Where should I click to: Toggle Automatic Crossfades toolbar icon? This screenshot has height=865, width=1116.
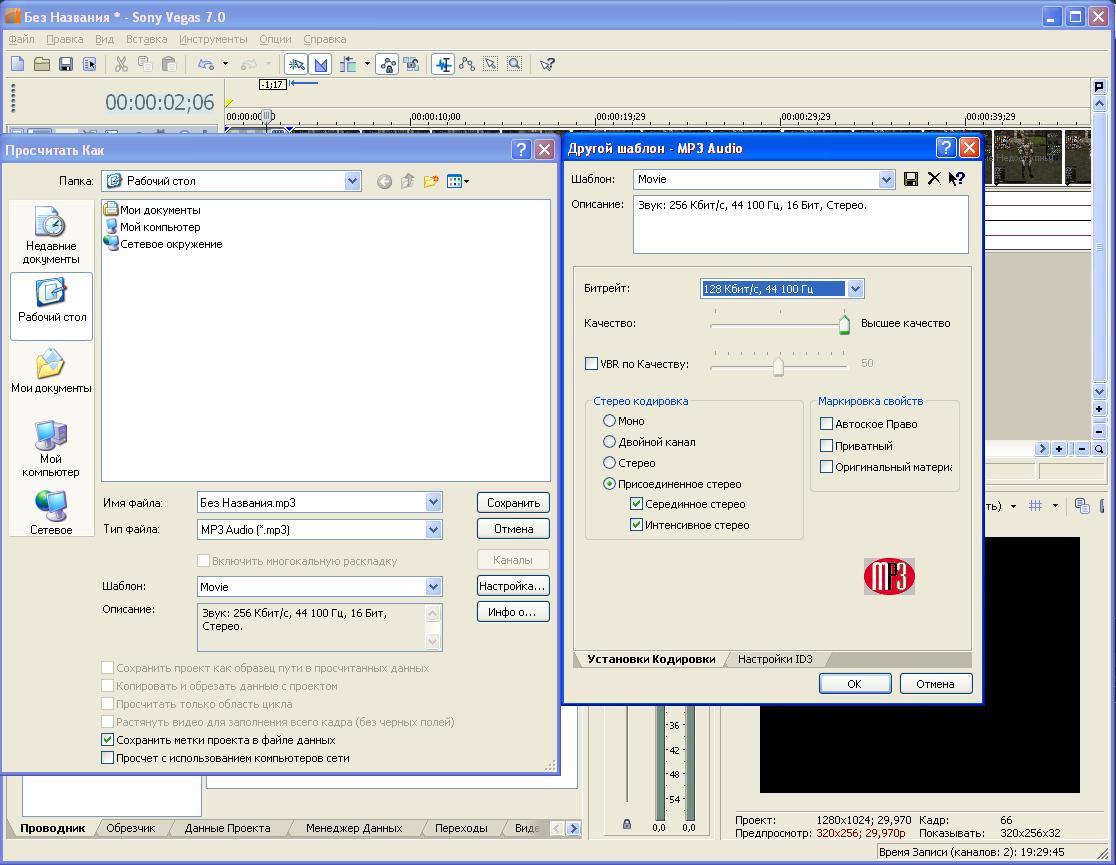pyautogui.click(x=321, y=64)
